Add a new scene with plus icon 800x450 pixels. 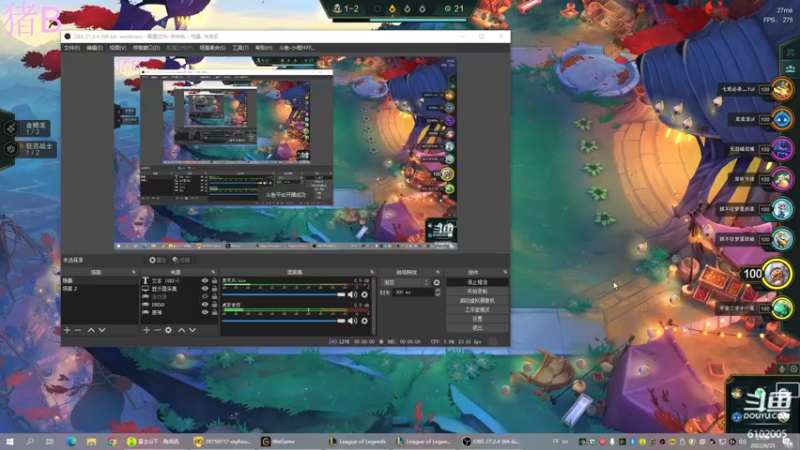pos(67,330)
